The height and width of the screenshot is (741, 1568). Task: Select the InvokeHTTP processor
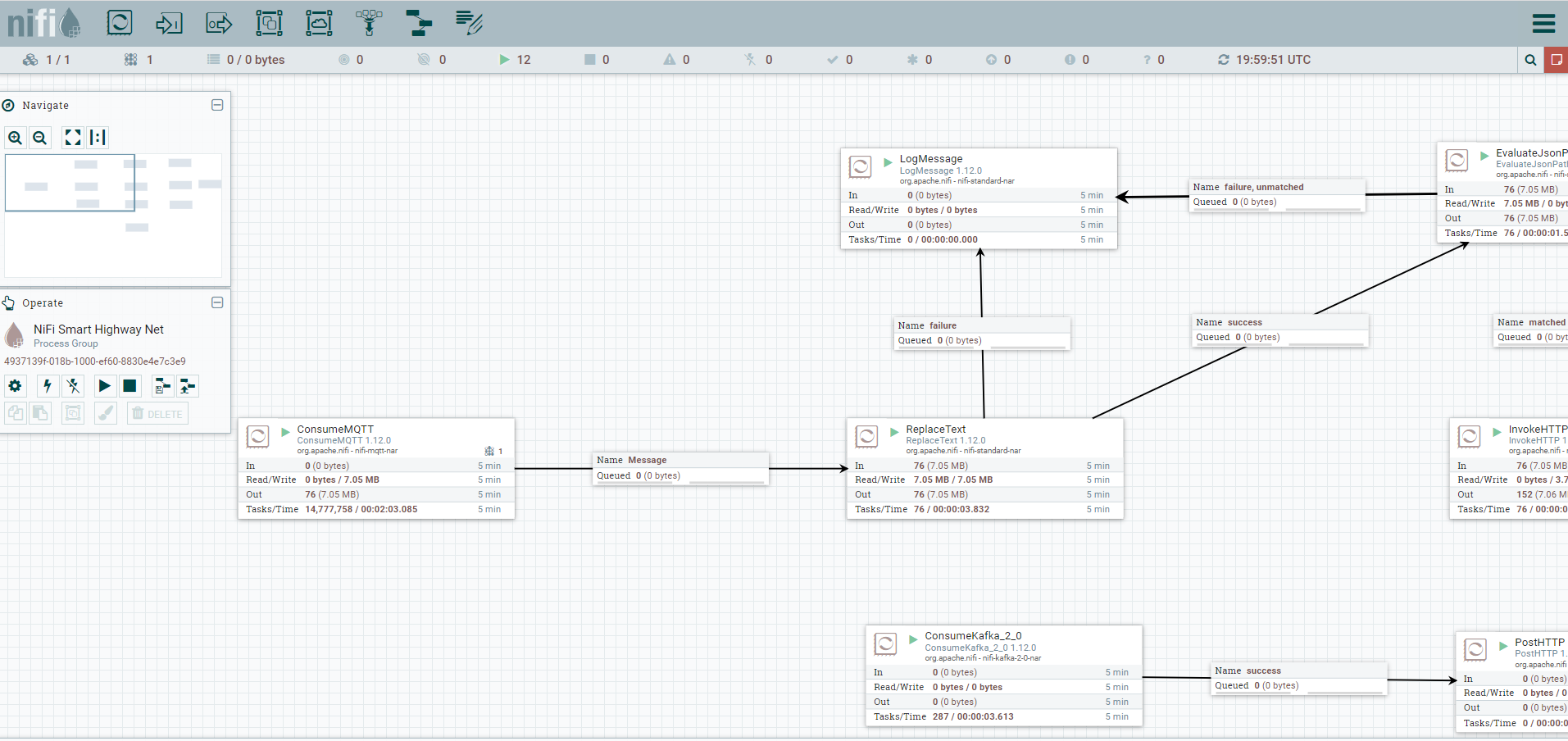point(1509,469)
